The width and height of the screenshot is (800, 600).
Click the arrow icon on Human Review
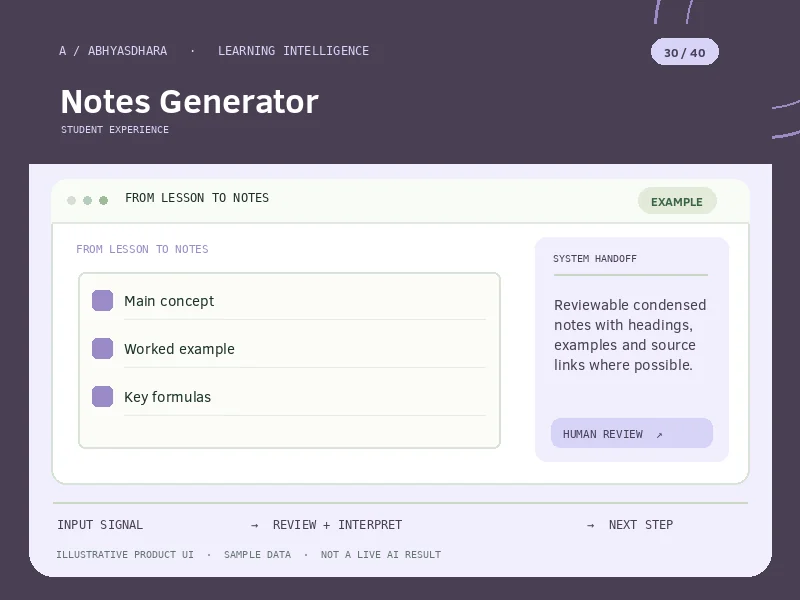click(x=659, y=435)
